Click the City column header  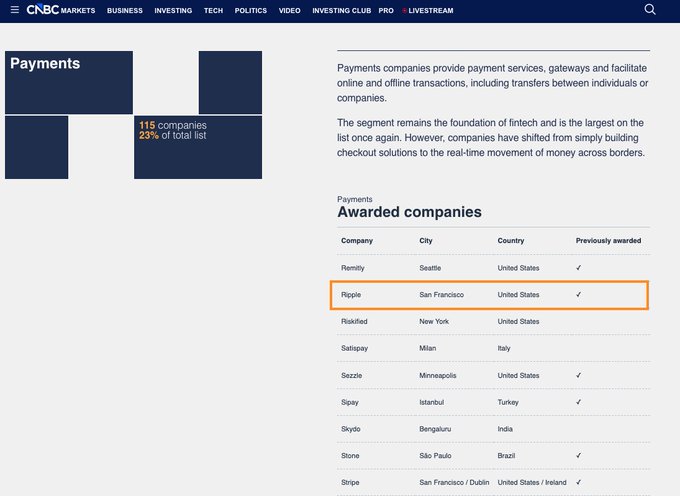point(426,241)
